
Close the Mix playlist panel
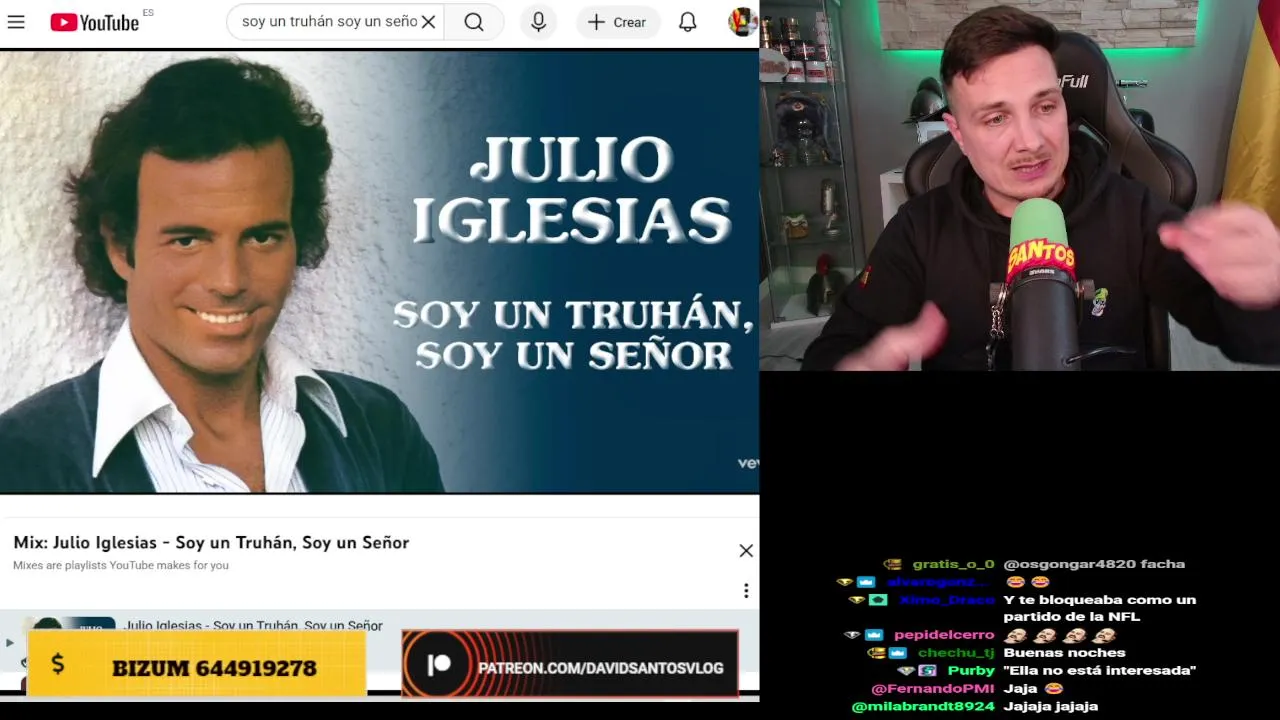746,551
